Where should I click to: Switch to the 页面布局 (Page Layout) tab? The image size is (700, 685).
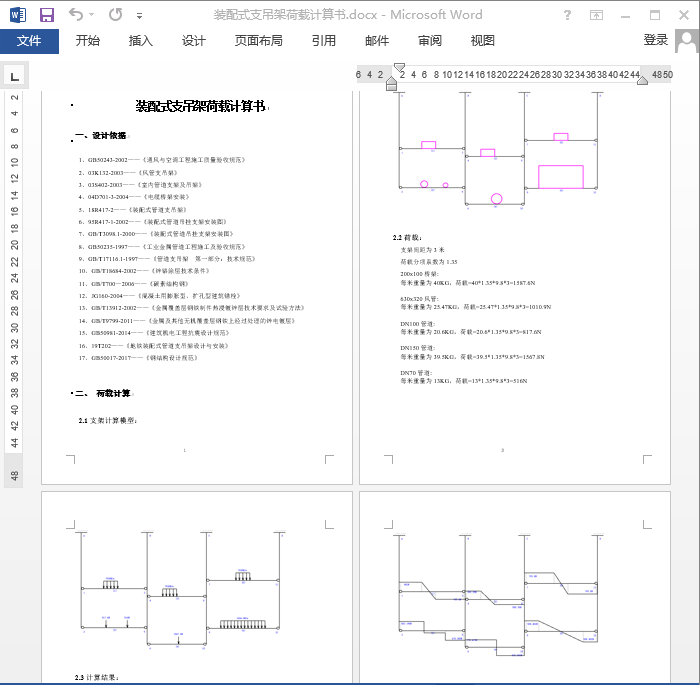point(258,41)
